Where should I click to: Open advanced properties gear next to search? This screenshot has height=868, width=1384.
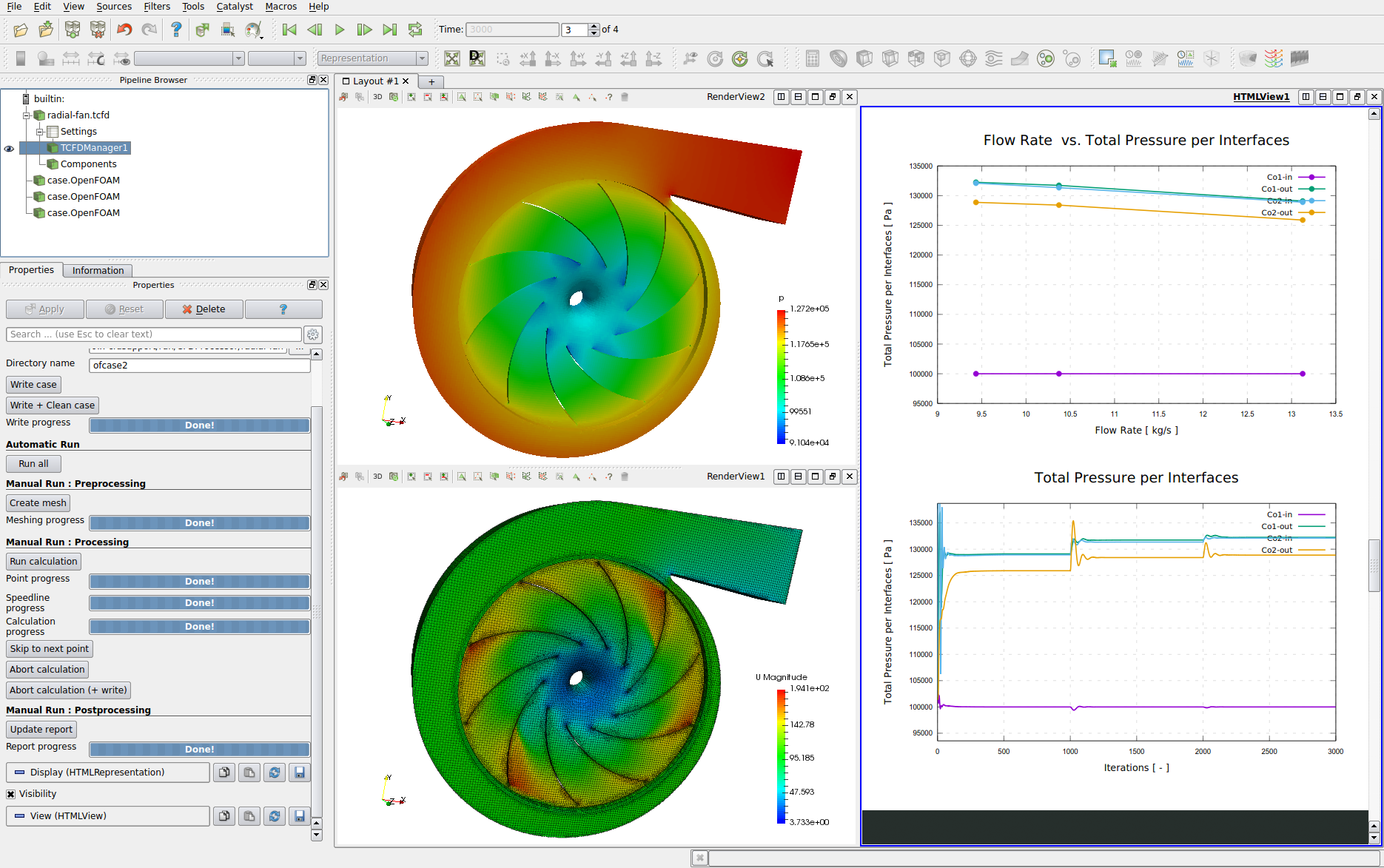tap(313, 334)
